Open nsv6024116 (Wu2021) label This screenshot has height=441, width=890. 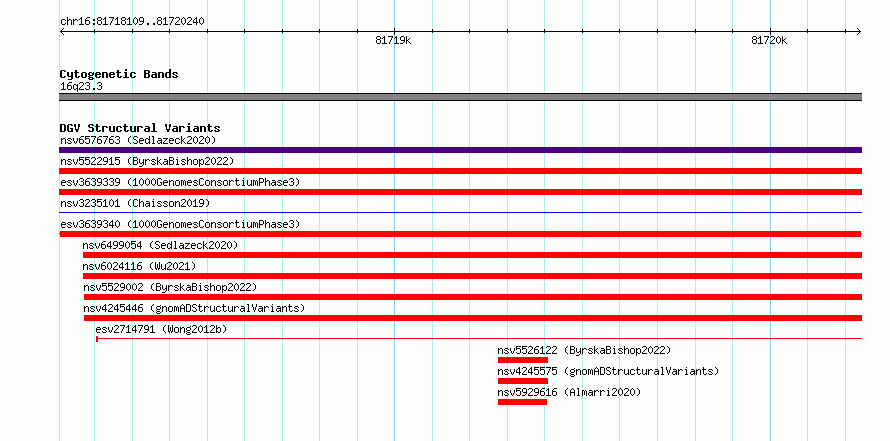click(x=140, y=266)
